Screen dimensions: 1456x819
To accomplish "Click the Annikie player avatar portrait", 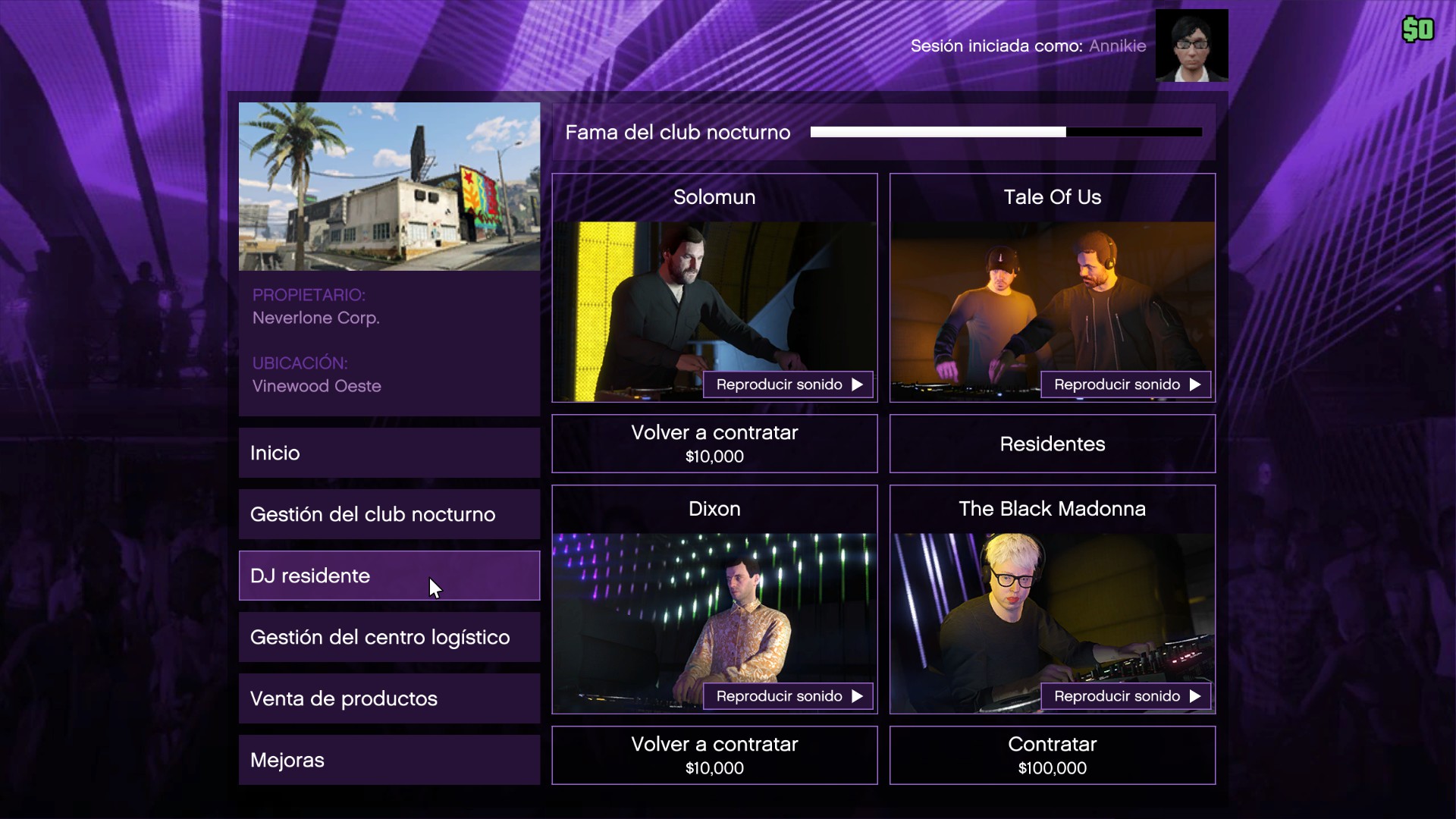I will (x=1191, y=45).
